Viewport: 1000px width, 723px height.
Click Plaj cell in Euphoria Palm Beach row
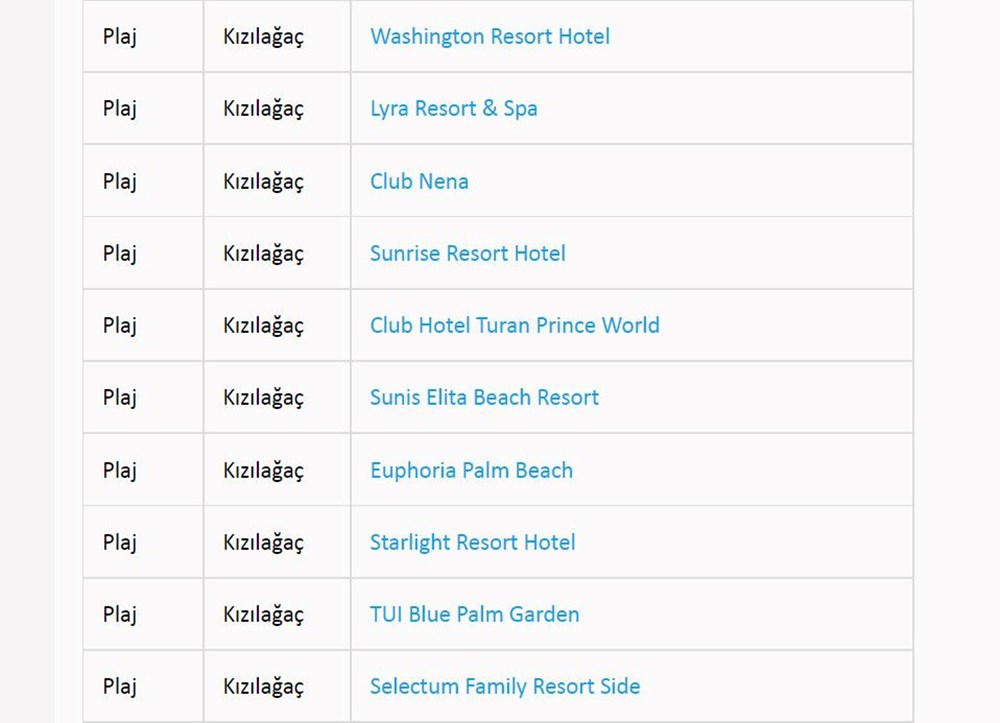[x=119, y=471]
